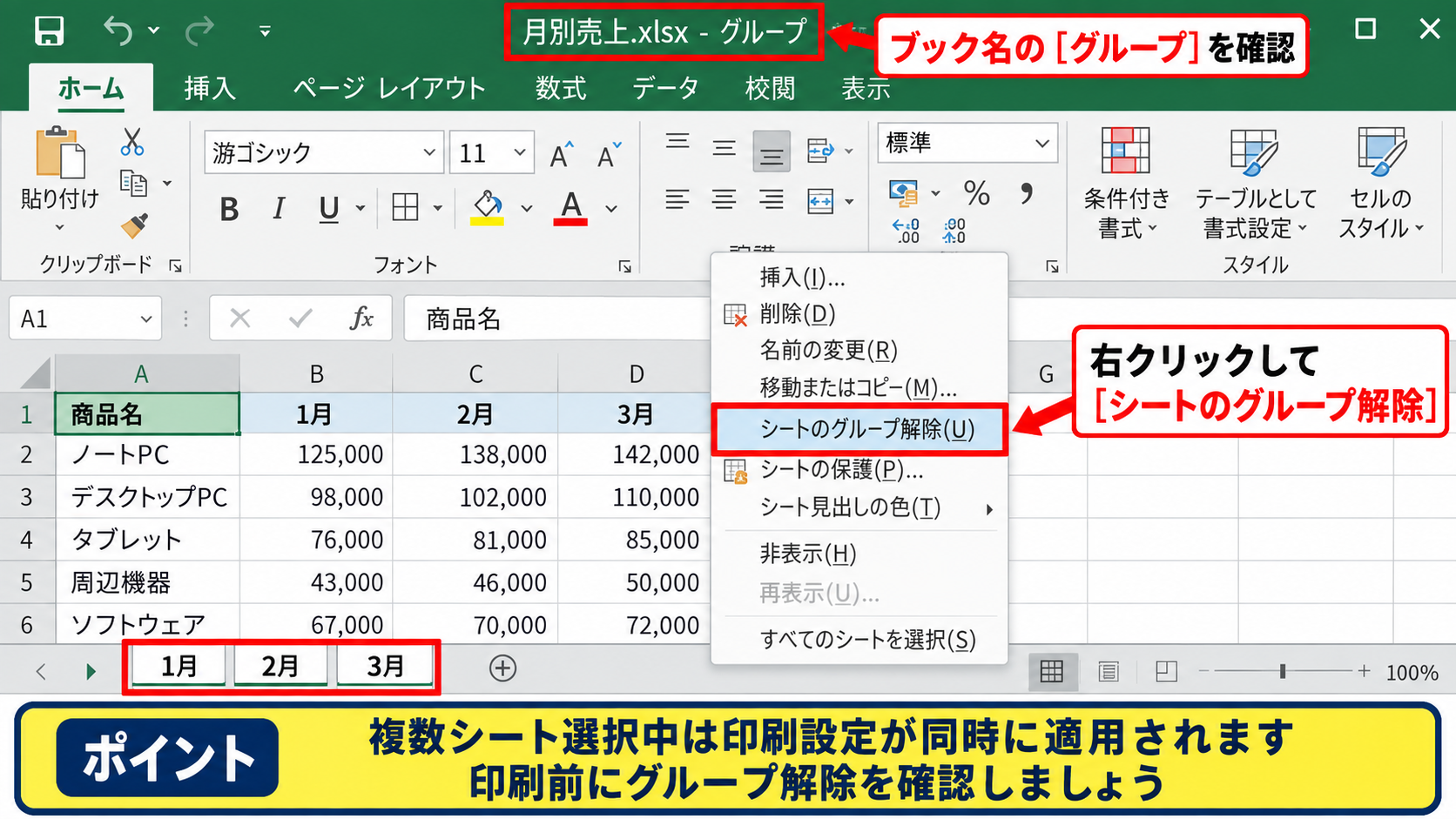The height and width of the screenshot is (819, 1456).
Task: Toggle bottom vertical alignment button
Action: coord(772,151)
